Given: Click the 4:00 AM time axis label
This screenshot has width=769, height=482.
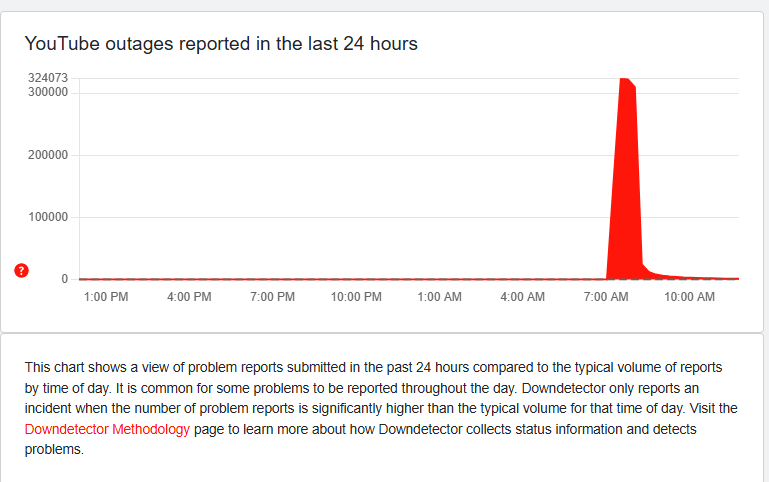Looking at the screenshot, I should (x=522, y=297).
